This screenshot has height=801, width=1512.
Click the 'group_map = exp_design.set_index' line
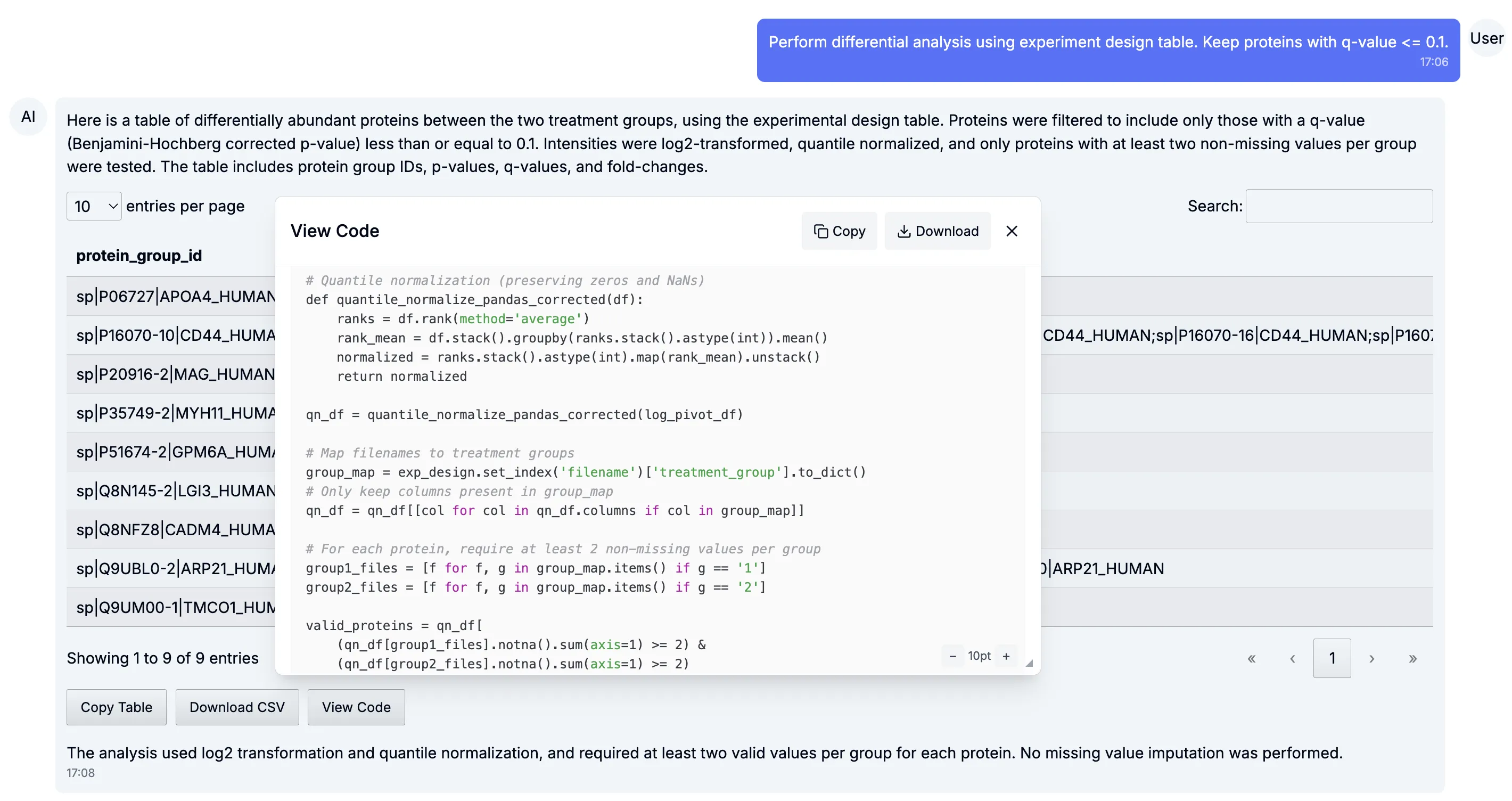click(586, 472)
